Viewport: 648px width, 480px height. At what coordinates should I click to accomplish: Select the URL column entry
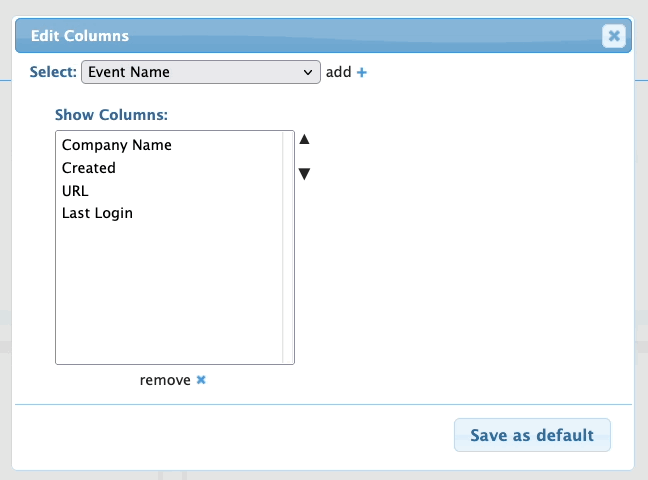click(x=77, y=190)
